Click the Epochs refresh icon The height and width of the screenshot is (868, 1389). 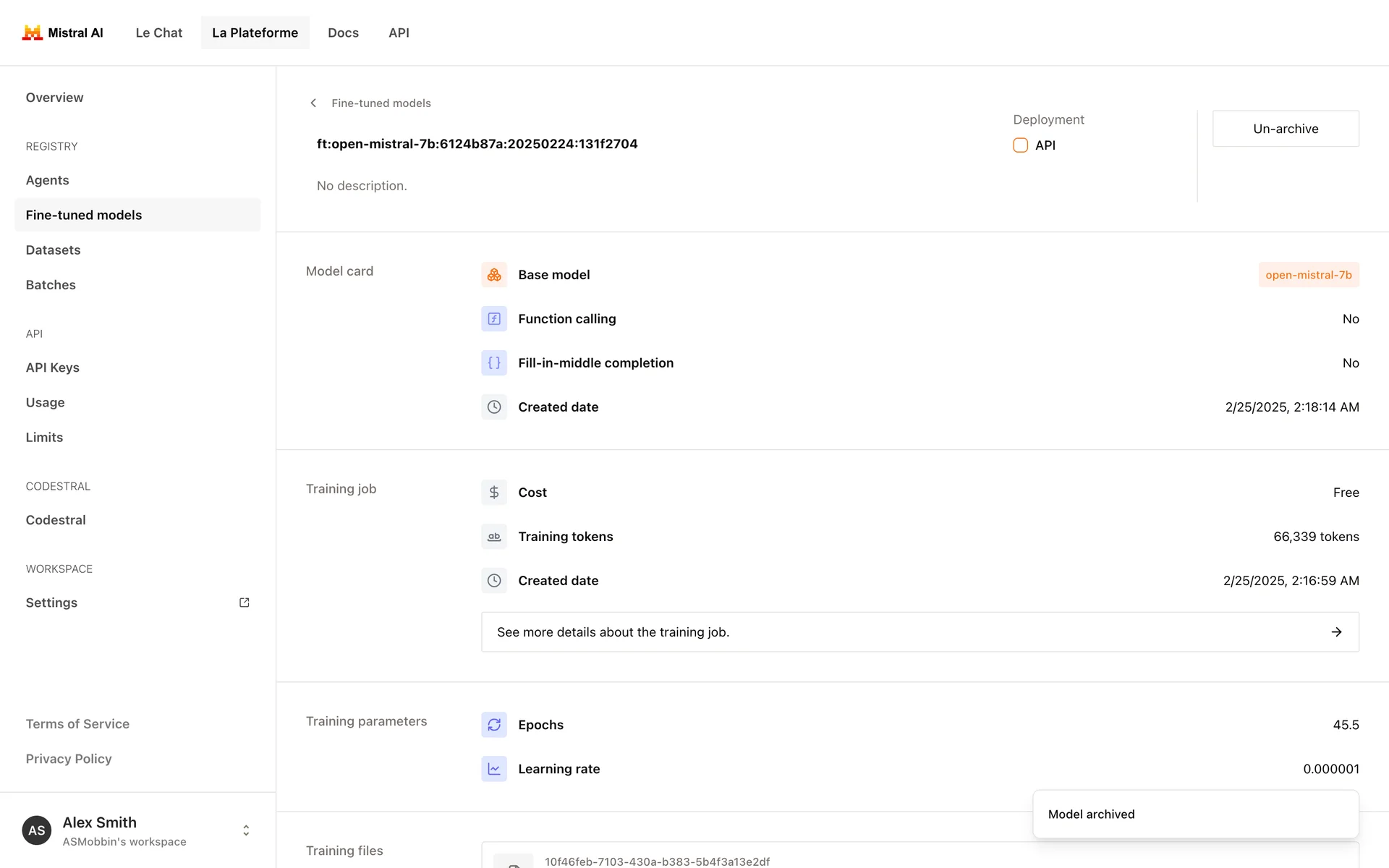(494, 725)
